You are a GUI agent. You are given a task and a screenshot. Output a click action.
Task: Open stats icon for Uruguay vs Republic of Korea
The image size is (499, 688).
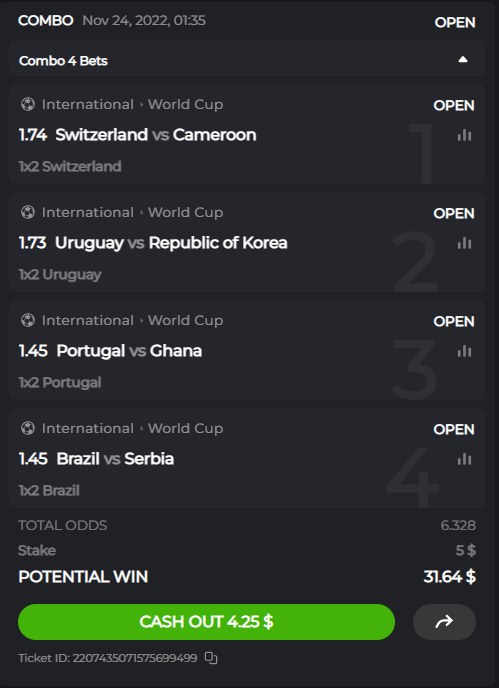[464, 244]
